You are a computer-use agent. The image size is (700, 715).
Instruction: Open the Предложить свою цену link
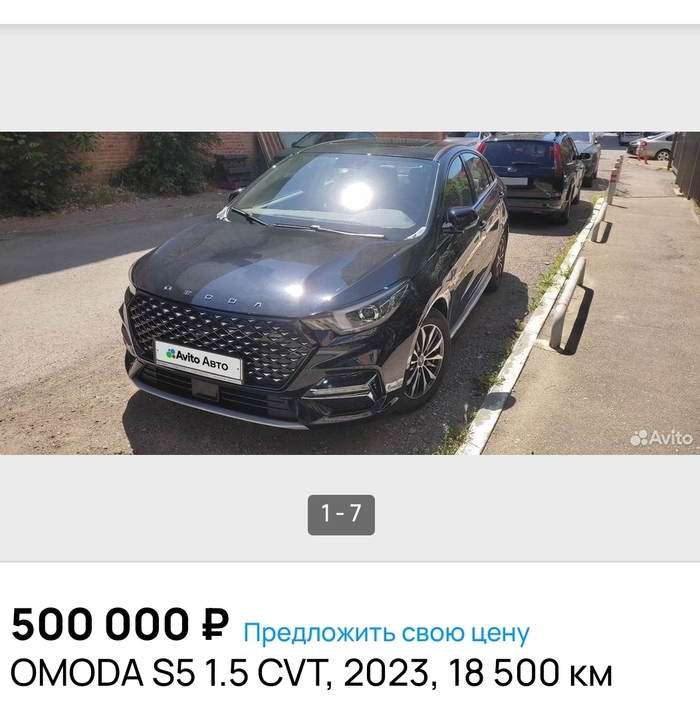(386, 633)
